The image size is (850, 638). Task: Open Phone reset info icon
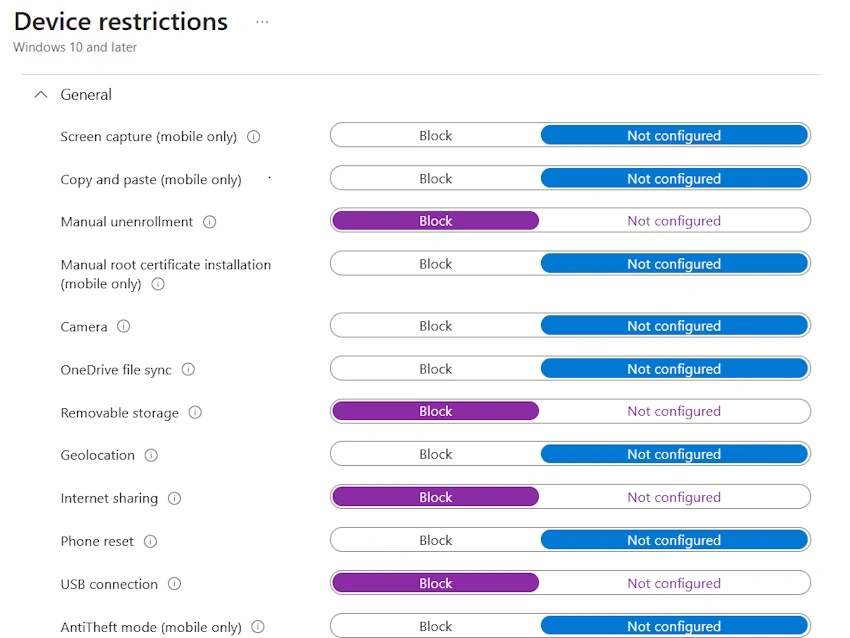(150, 541)
